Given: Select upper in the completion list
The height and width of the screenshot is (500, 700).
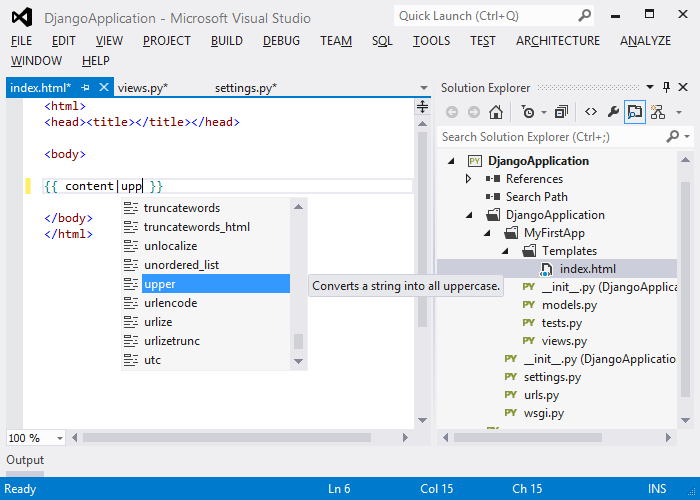Looking at the screenshot, I should pos(216,284).
